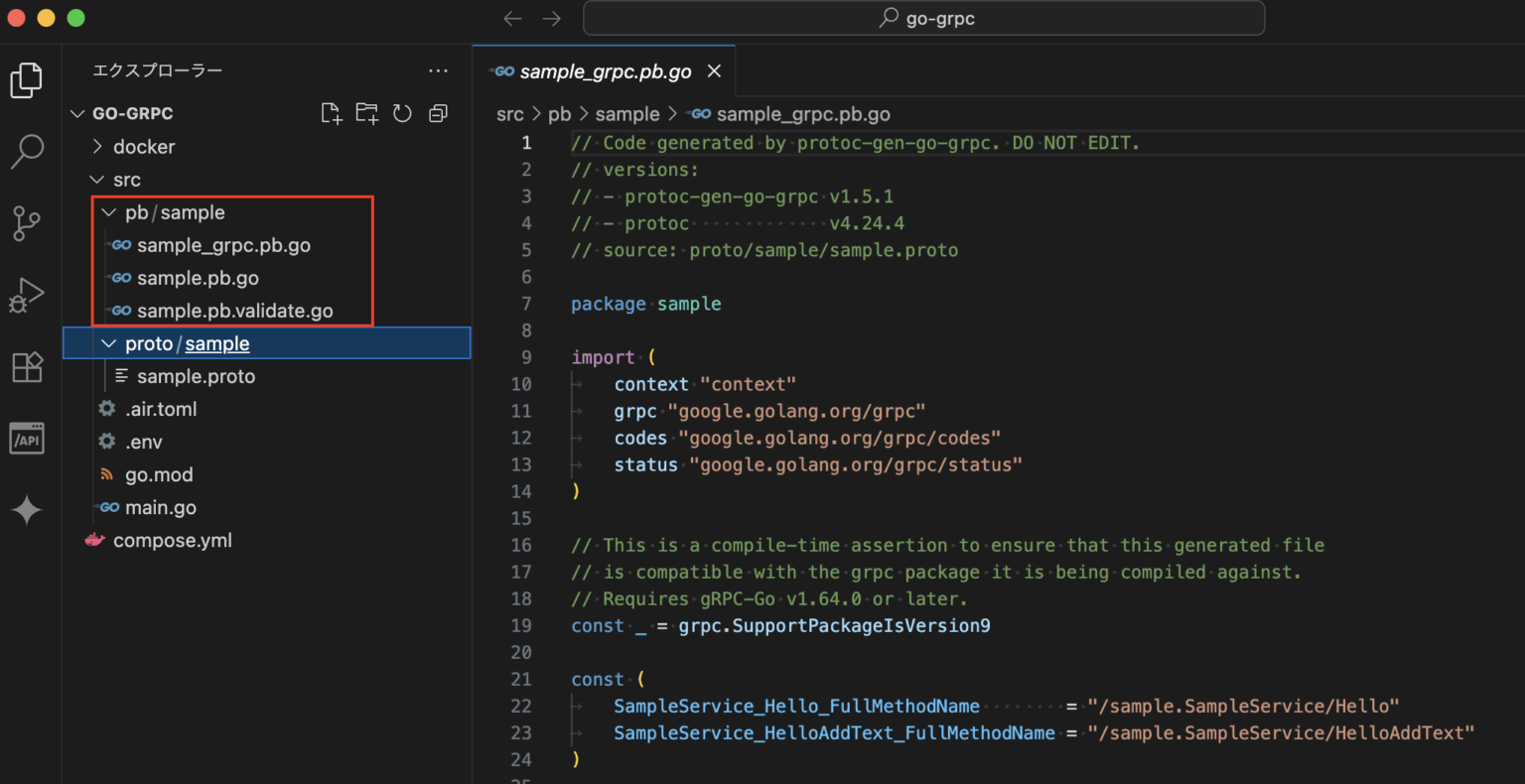
Task: Open the Copilot sparkle icon
Action: (27, 509)
